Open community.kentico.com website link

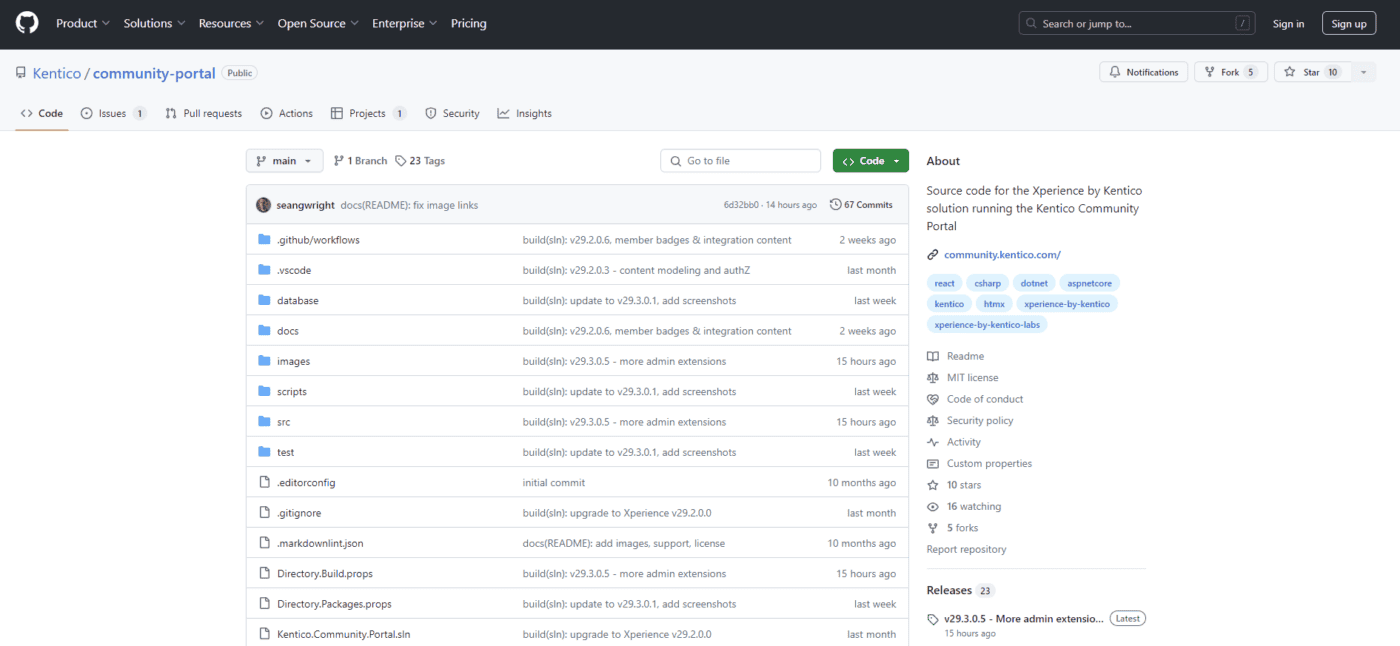point(1002,255)
